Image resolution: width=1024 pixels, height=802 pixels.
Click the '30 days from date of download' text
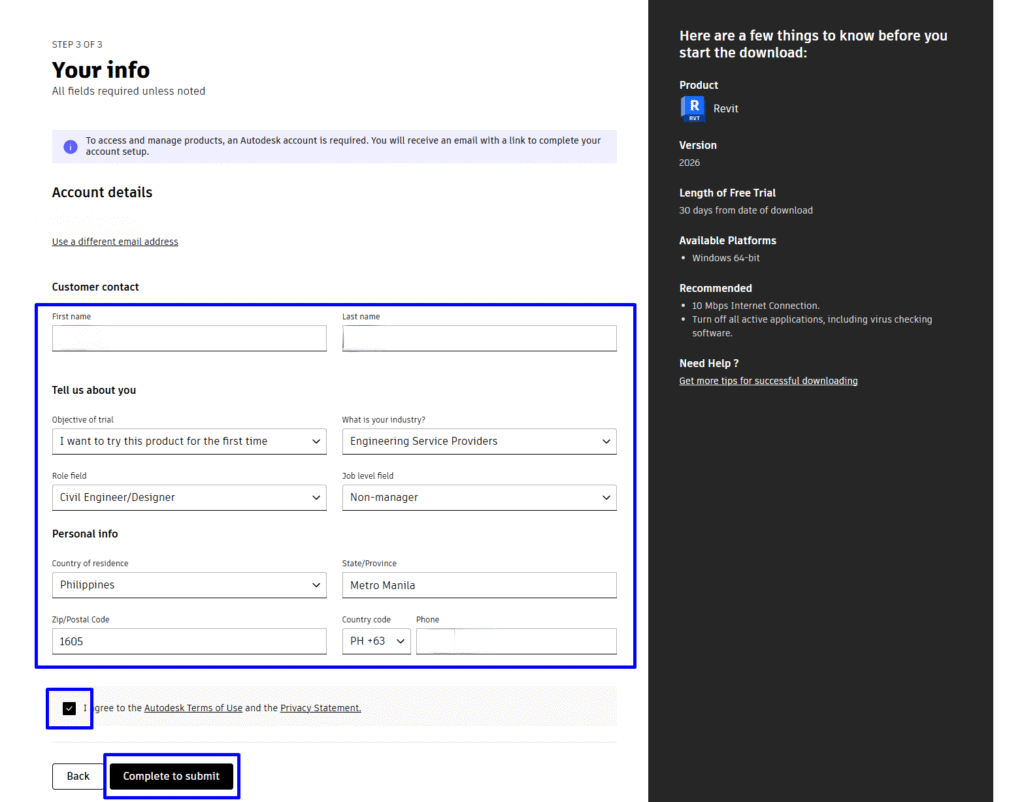tap(746, 210)
